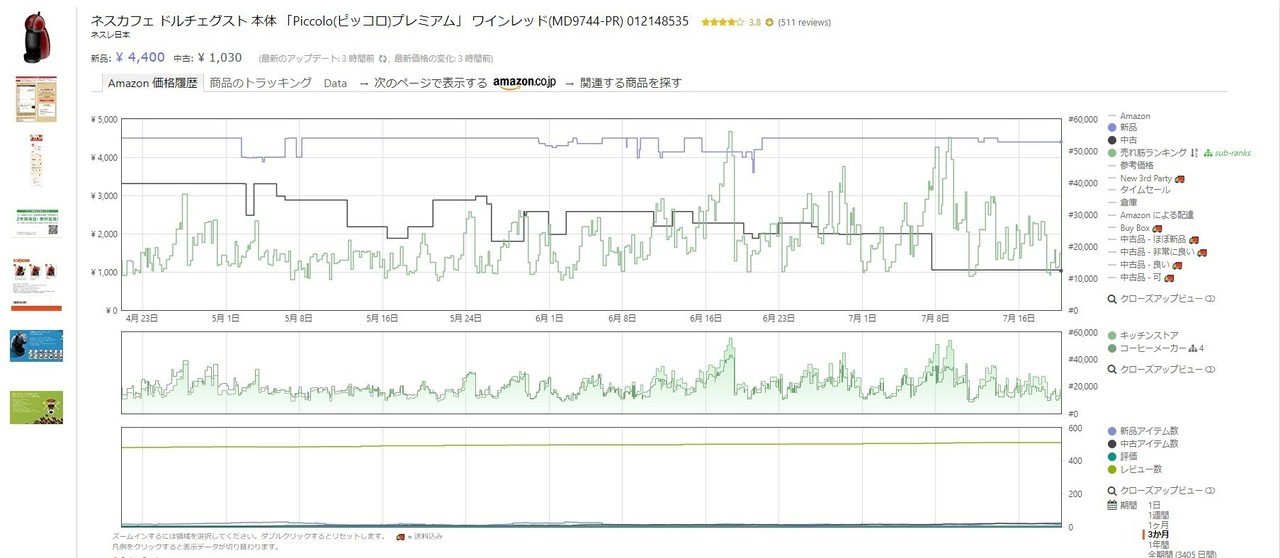
Task: Set period range to 1年間
Action: 1160,544
